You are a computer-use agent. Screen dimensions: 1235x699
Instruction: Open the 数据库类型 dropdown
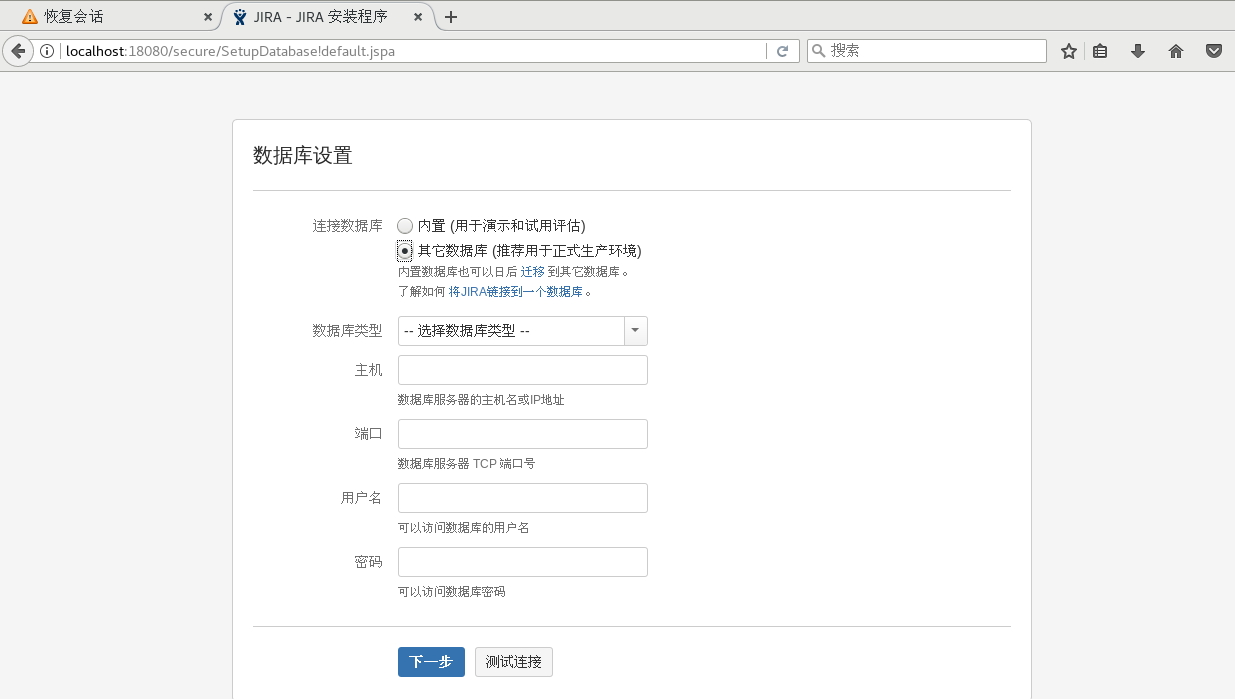pyautogui.click(x=522, y=331)
